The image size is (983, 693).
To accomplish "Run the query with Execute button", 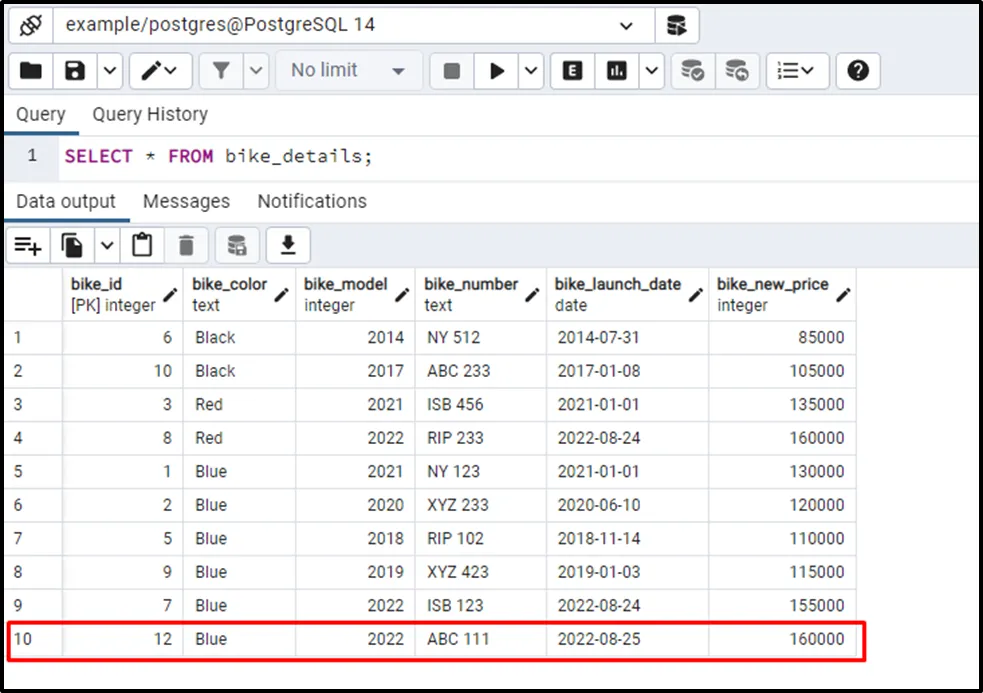I will (496, 71).
